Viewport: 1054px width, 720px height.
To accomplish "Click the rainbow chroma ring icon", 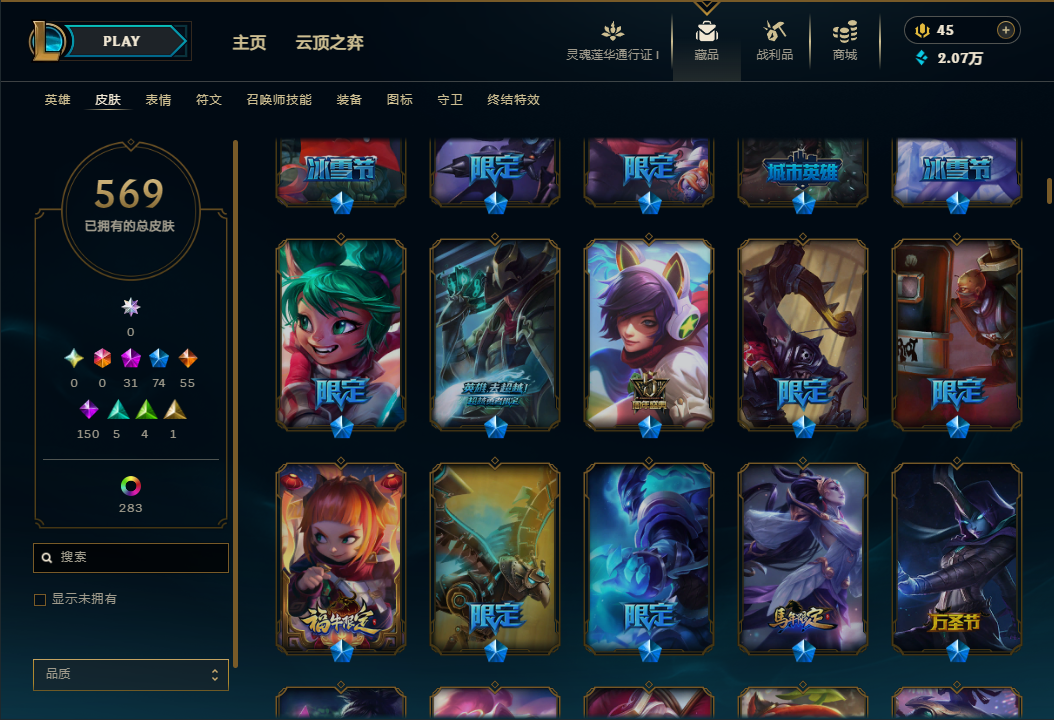I will click(x=130, y=485).
